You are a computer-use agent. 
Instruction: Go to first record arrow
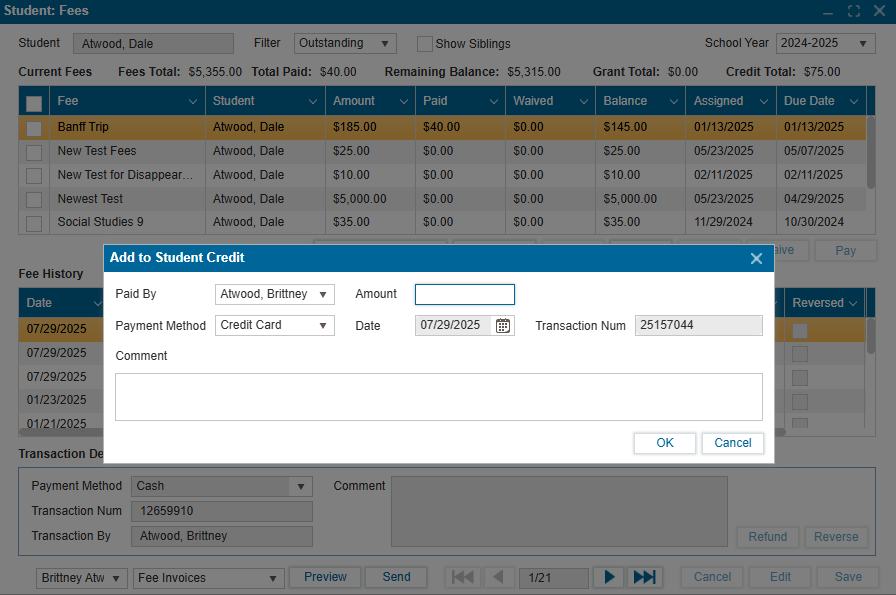pyautogui.click(x=463, y=577)
